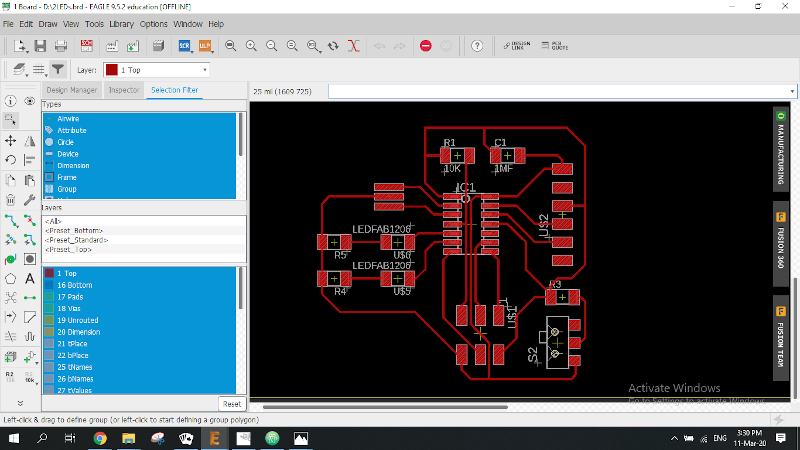Select the Text tool
Viewport: 800px width, 450px height.
pyautogui.click(x=30, y=279)
